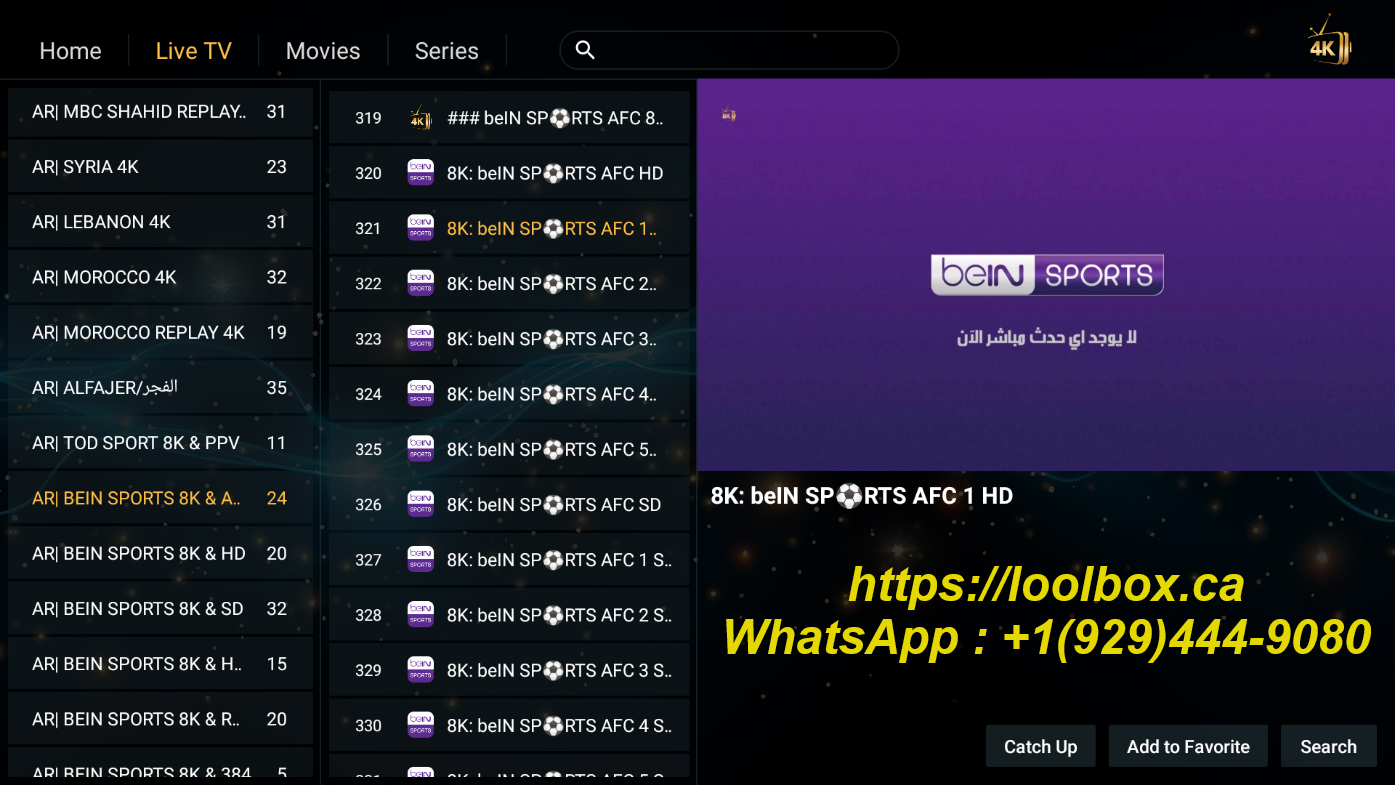The height and width of the screenshot is (785, 1395).
Task: Play channel 8K: beIN SPORTS AFC SD
Action: point(553,505)
